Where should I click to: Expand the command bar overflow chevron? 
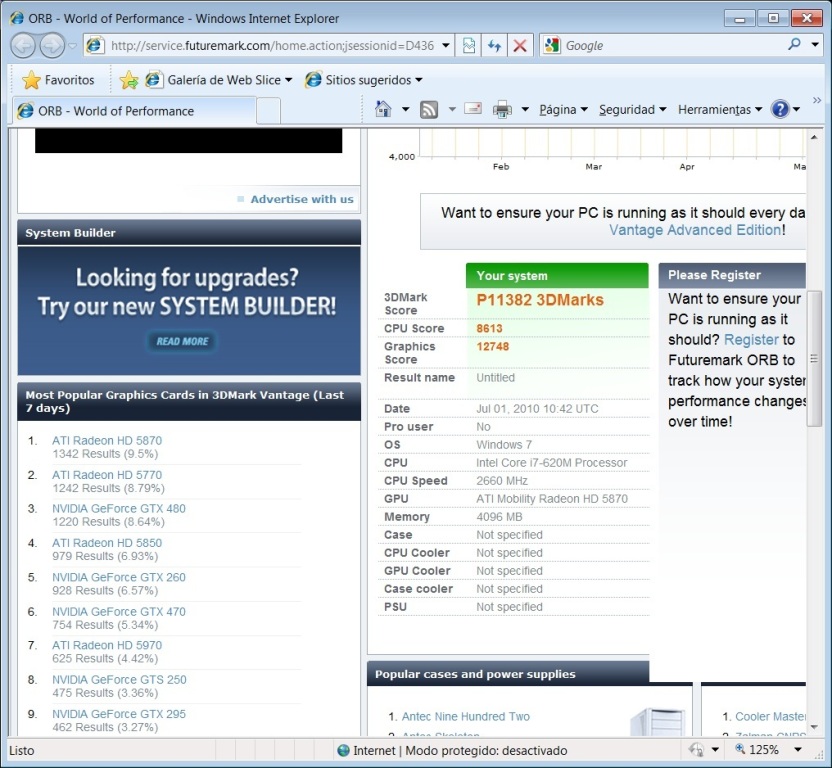817,100
